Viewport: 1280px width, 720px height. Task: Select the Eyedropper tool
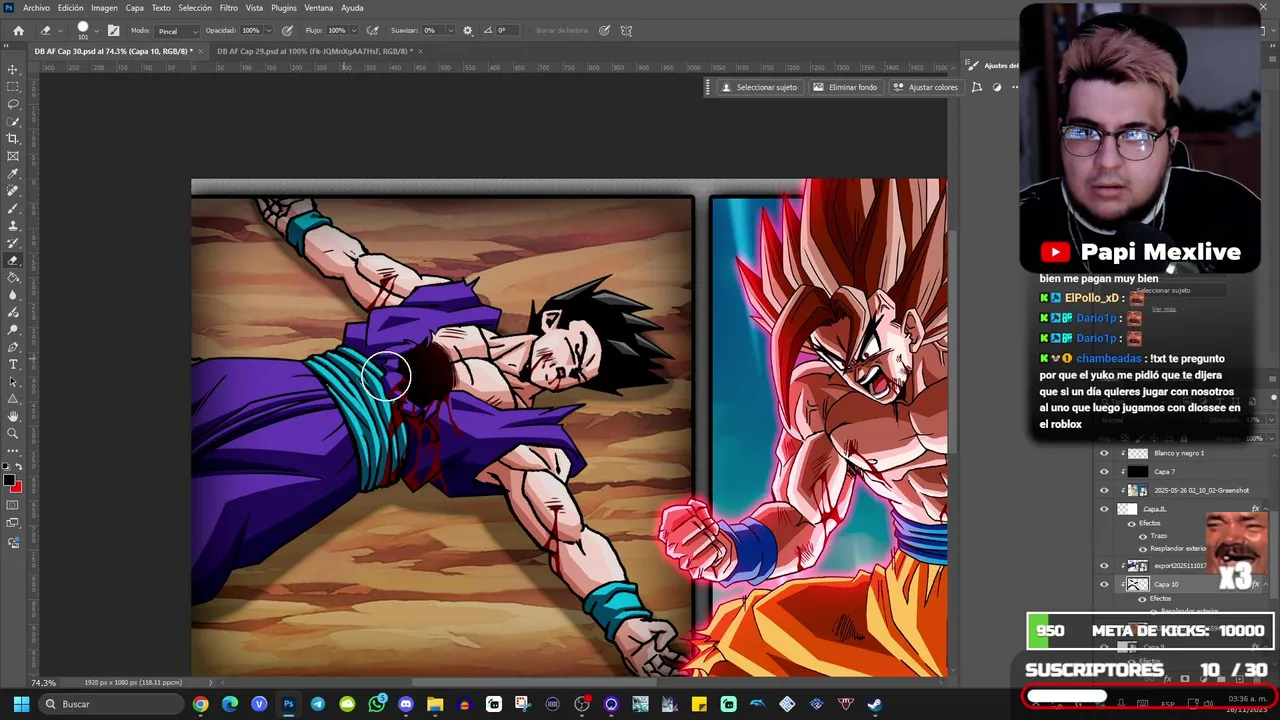(x=13, y=174)
